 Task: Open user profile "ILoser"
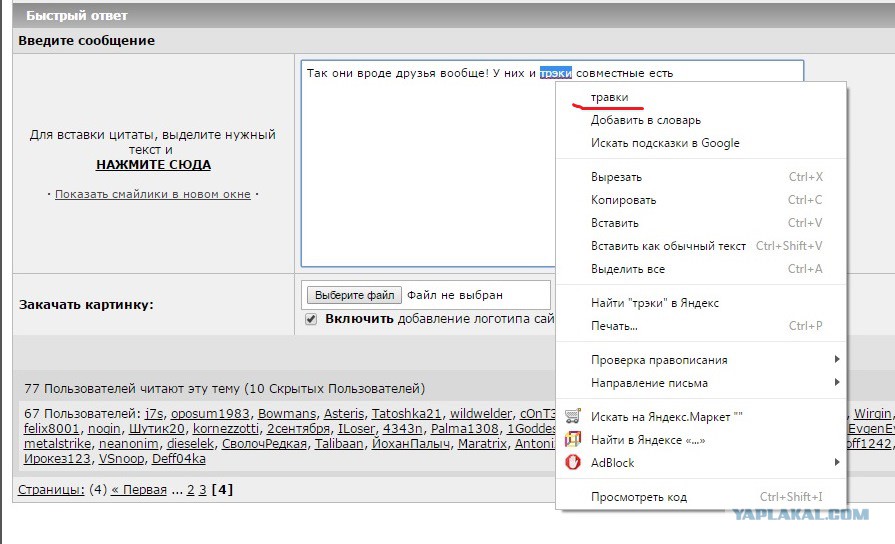pos(356,429)
